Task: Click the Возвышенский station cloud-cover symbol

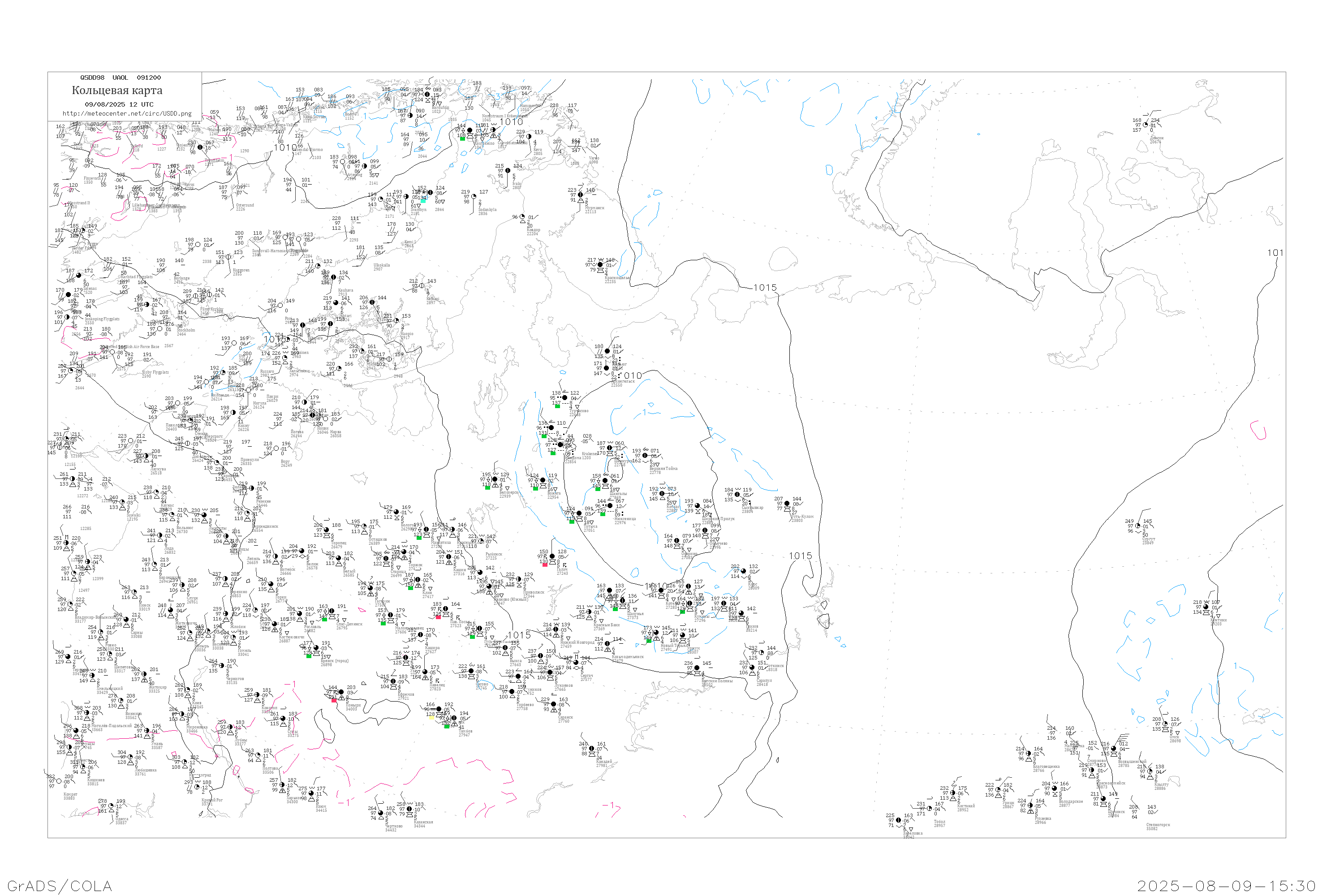Action: [1113, 749]
